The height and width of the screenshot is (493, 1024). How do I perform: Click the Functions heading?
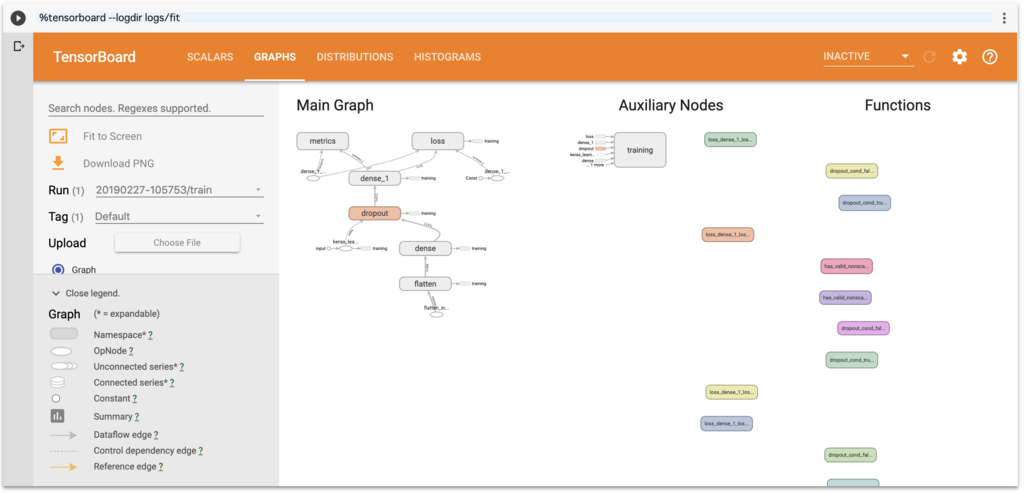tap(898, 105)
